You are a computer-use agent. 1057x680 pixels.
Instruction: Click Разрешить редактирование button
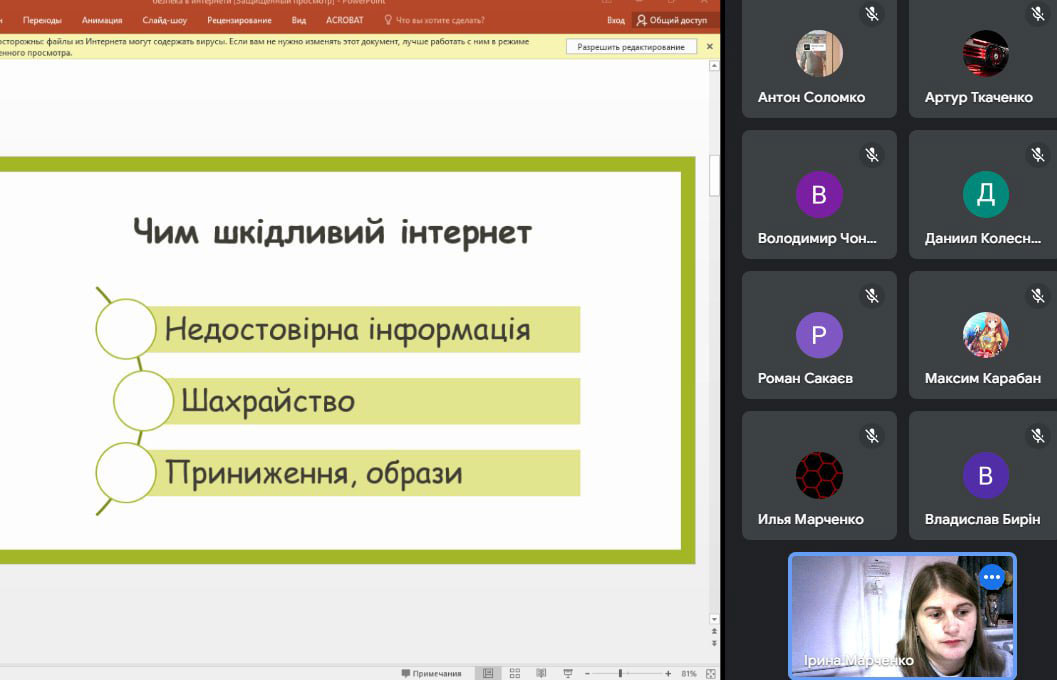point(631,47)
